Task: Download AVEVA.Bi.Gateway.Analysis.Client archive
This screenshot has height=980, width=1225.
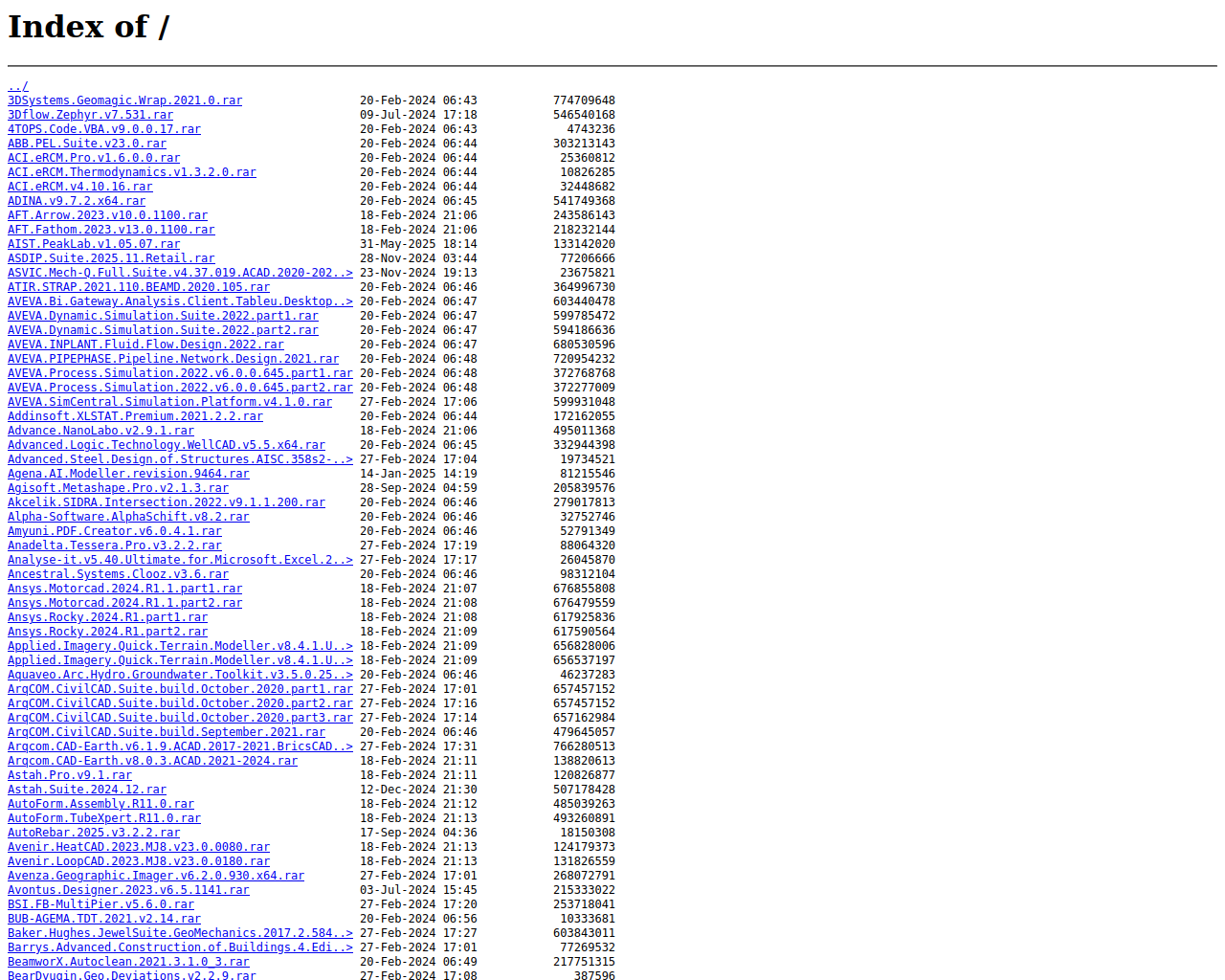Action: 180,301
